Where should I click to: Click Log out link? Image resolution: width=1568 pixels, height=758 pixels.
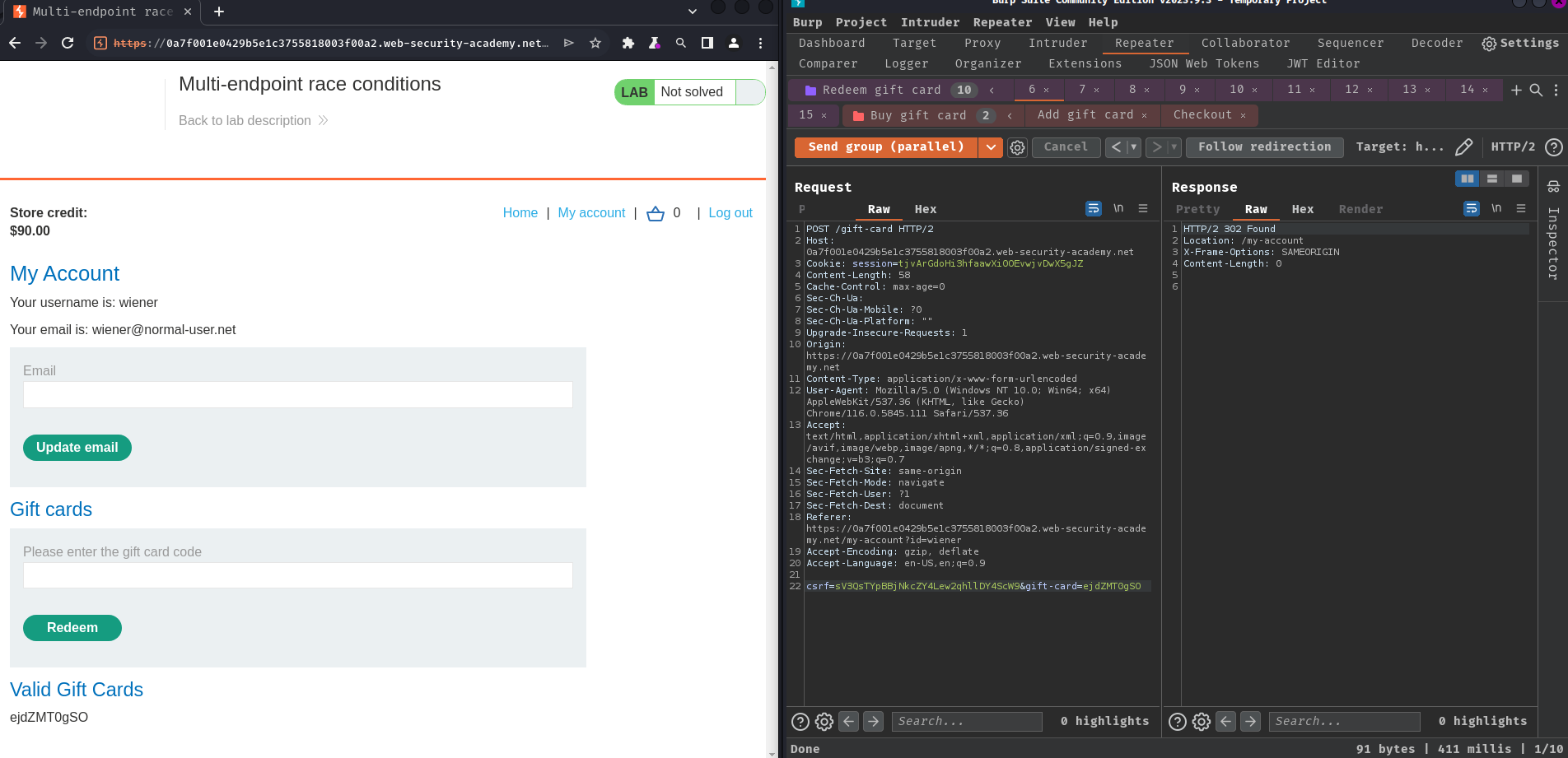point(730,213)
